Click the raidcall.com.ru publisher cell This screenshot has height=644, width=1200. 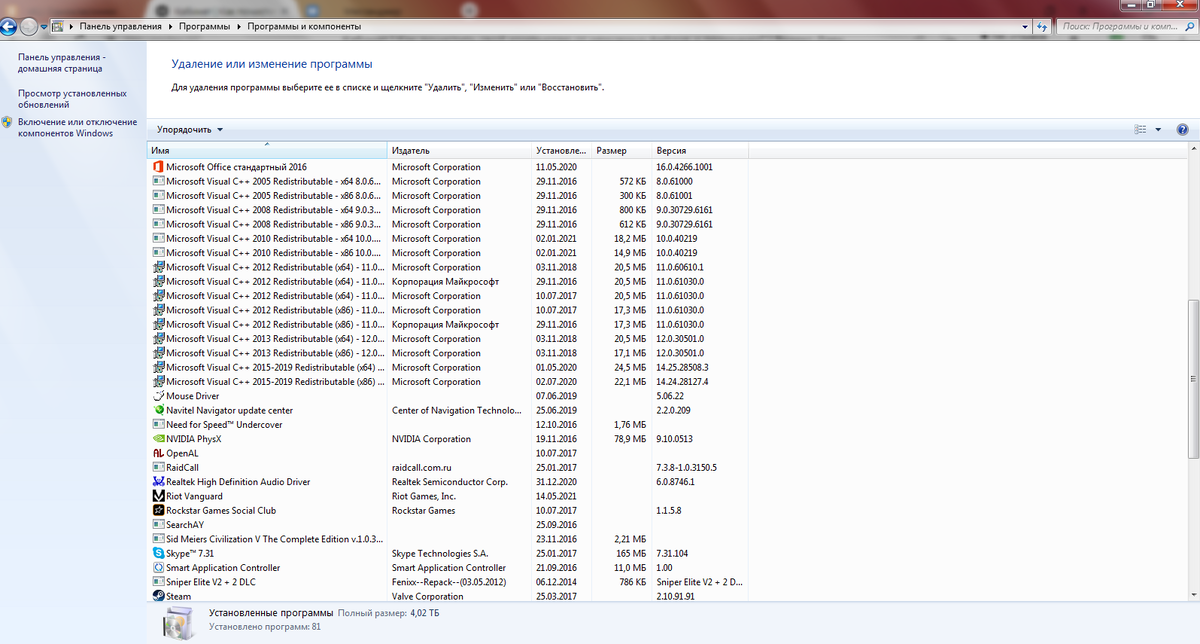pos(424,467)
